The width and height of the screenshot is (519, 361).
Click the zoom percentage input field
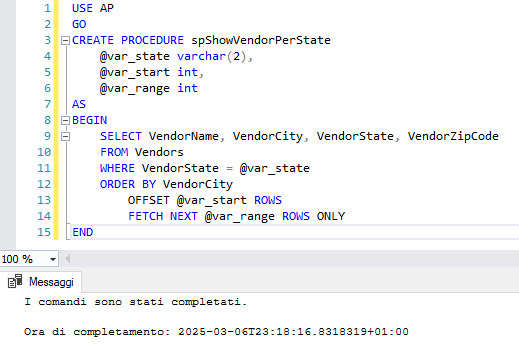click(23, 259)
